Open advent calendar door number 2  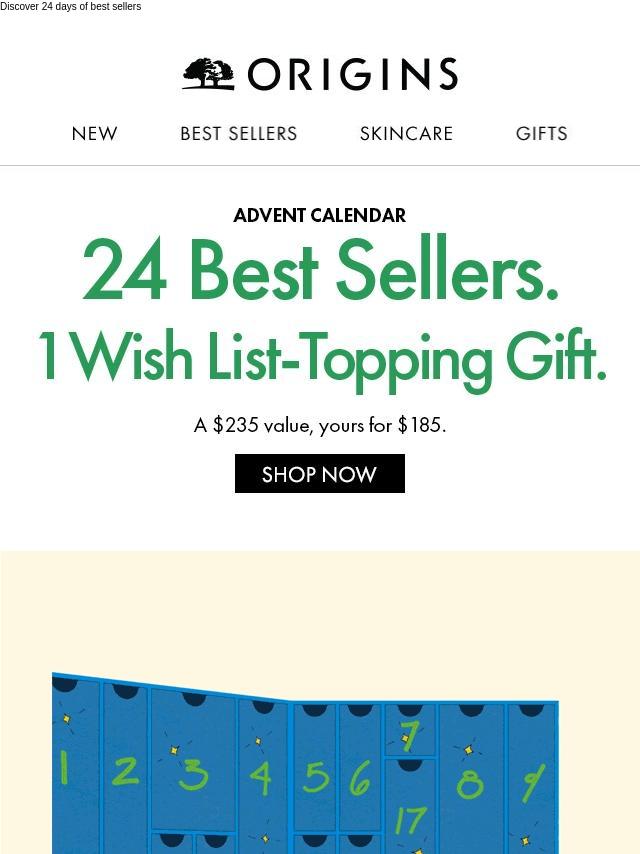pyautogui.click(x=125, y=770)
